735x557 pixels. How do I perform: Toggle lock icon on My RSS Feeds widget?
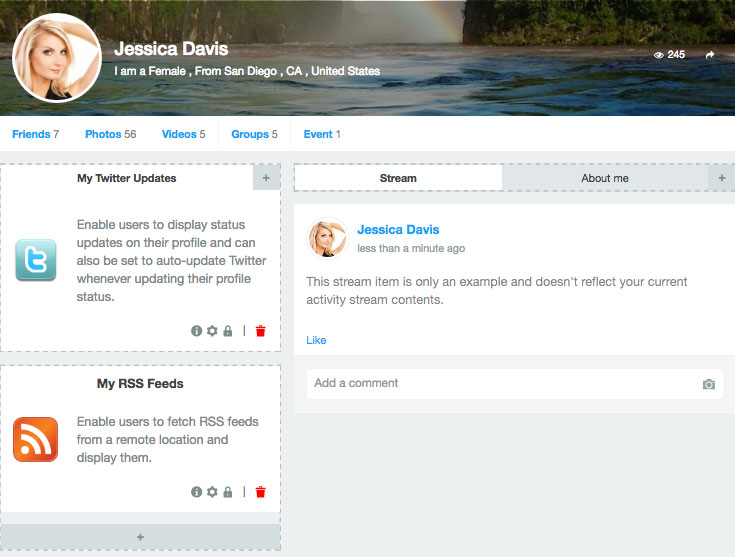(228, 492)
